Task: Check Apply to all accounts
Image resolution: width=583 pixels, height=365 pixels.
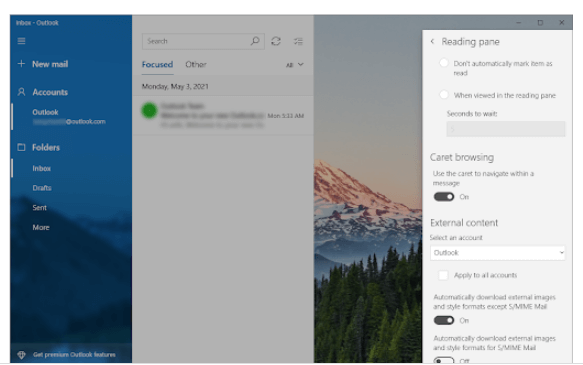Action: (443, 275)
